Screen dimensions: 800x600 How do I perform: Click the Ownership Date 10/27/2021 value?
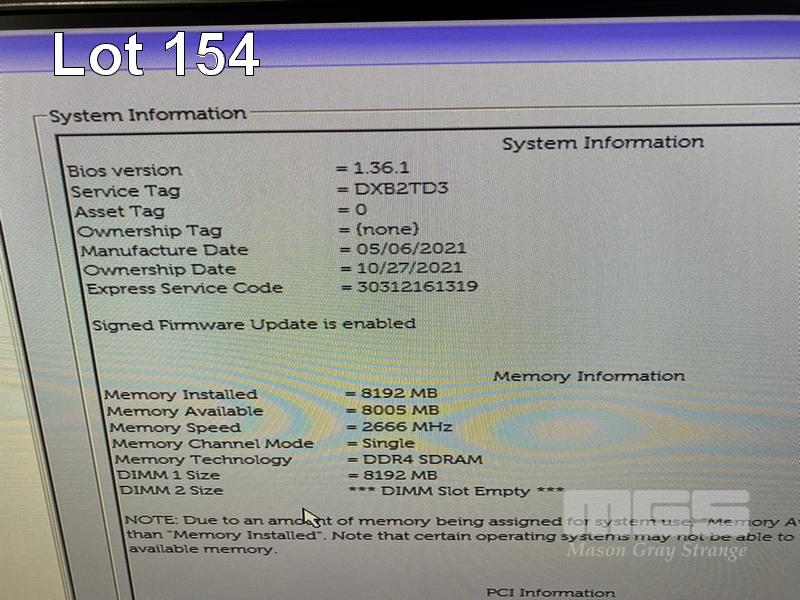409,268
